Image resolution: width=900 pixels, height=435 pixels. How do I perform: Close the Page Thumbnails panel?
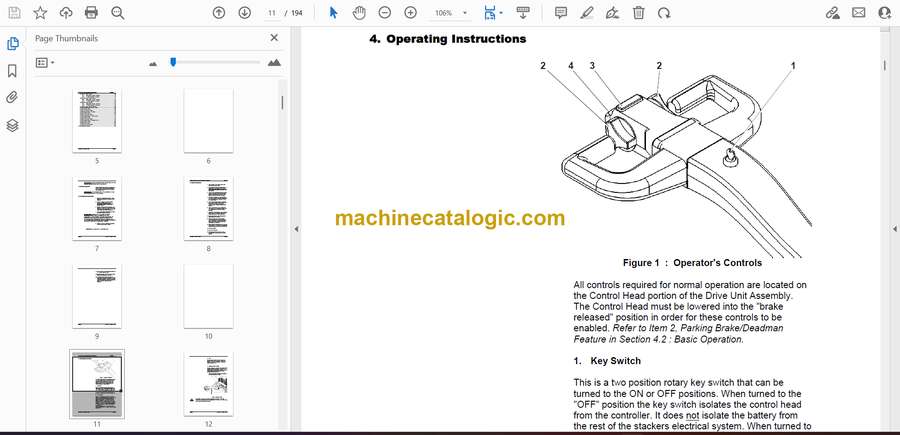(274, 38)
